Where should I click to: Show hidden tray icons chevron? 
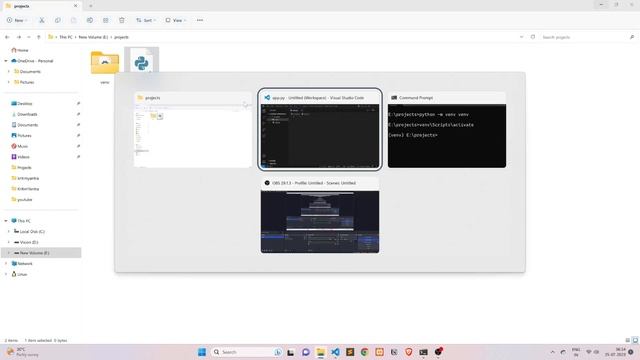point(552,352)
